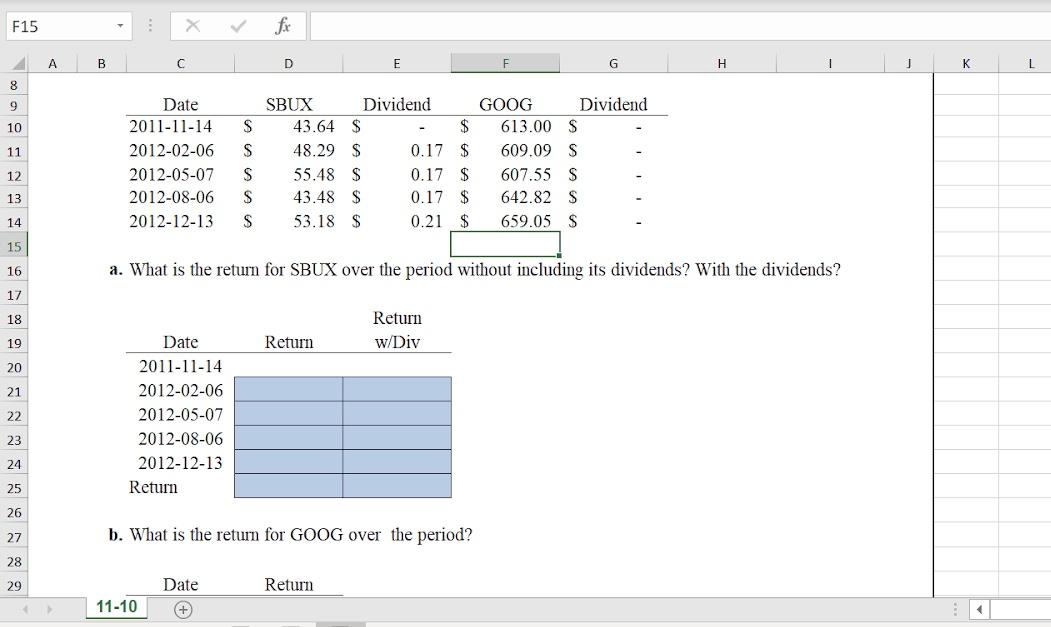The width and height of the screenshot is (1051, 627).
Task: Click the cell showing dividend 0.21
Action: (x=397, y=221)
